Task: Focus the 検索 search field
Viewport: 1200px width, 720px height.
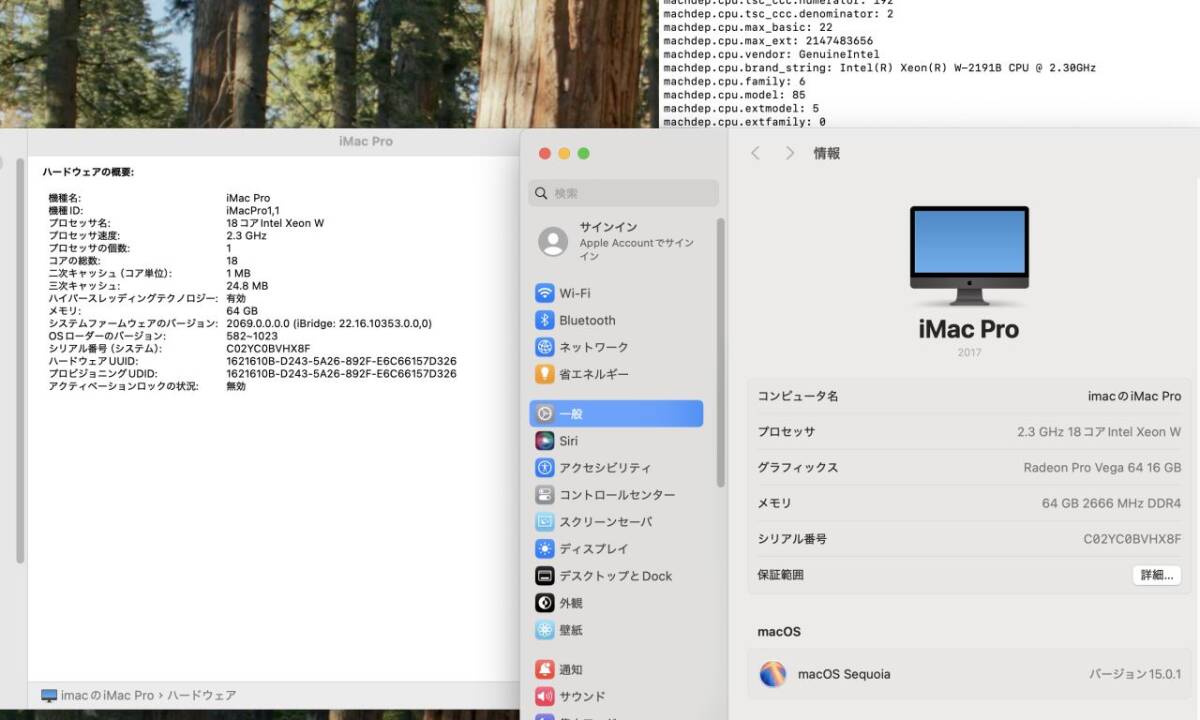Action: [623, 193]
